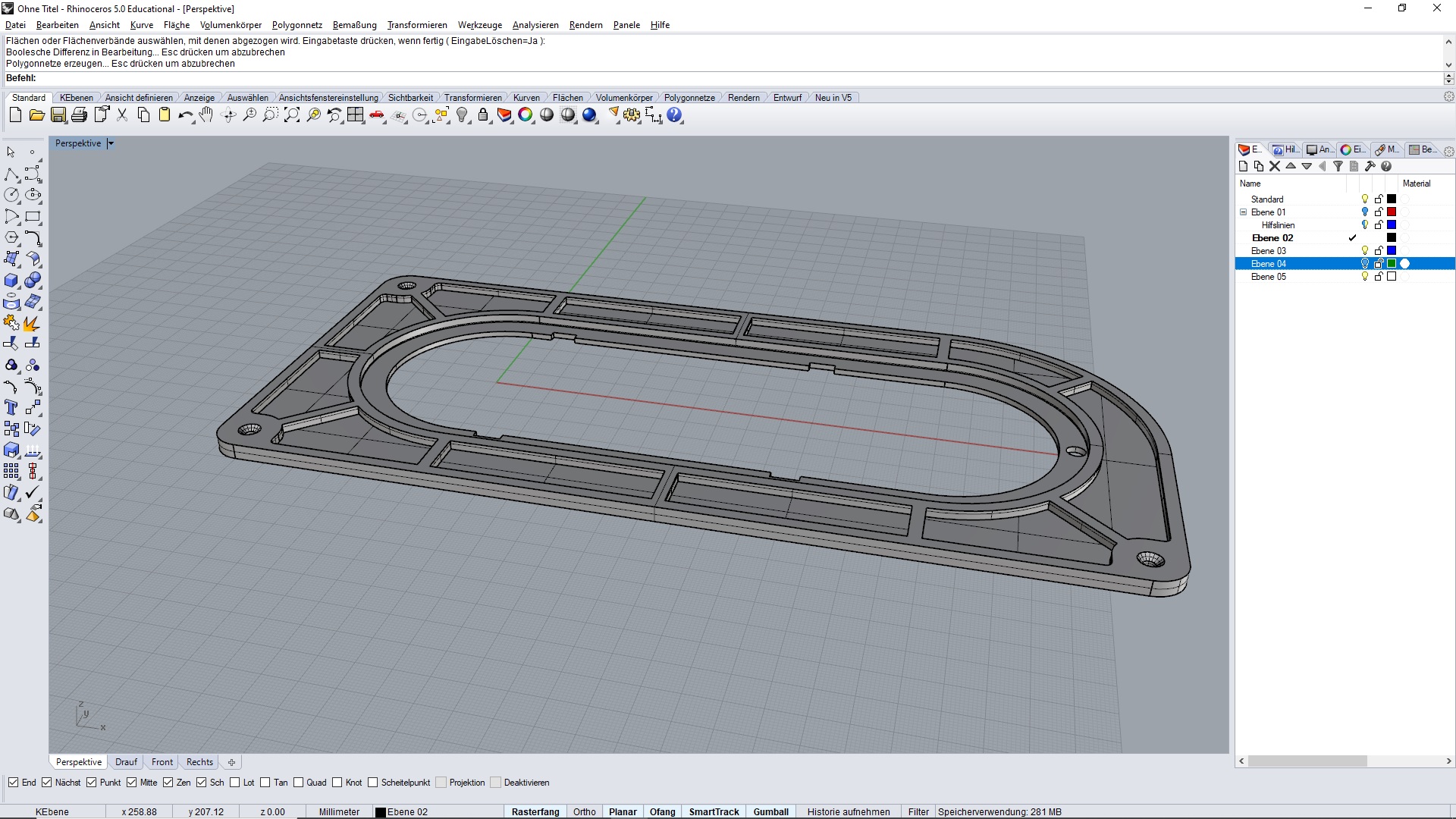Open Options via gear toolbar icon
The height and width of the screenshot is (819, 1456).
632,115
